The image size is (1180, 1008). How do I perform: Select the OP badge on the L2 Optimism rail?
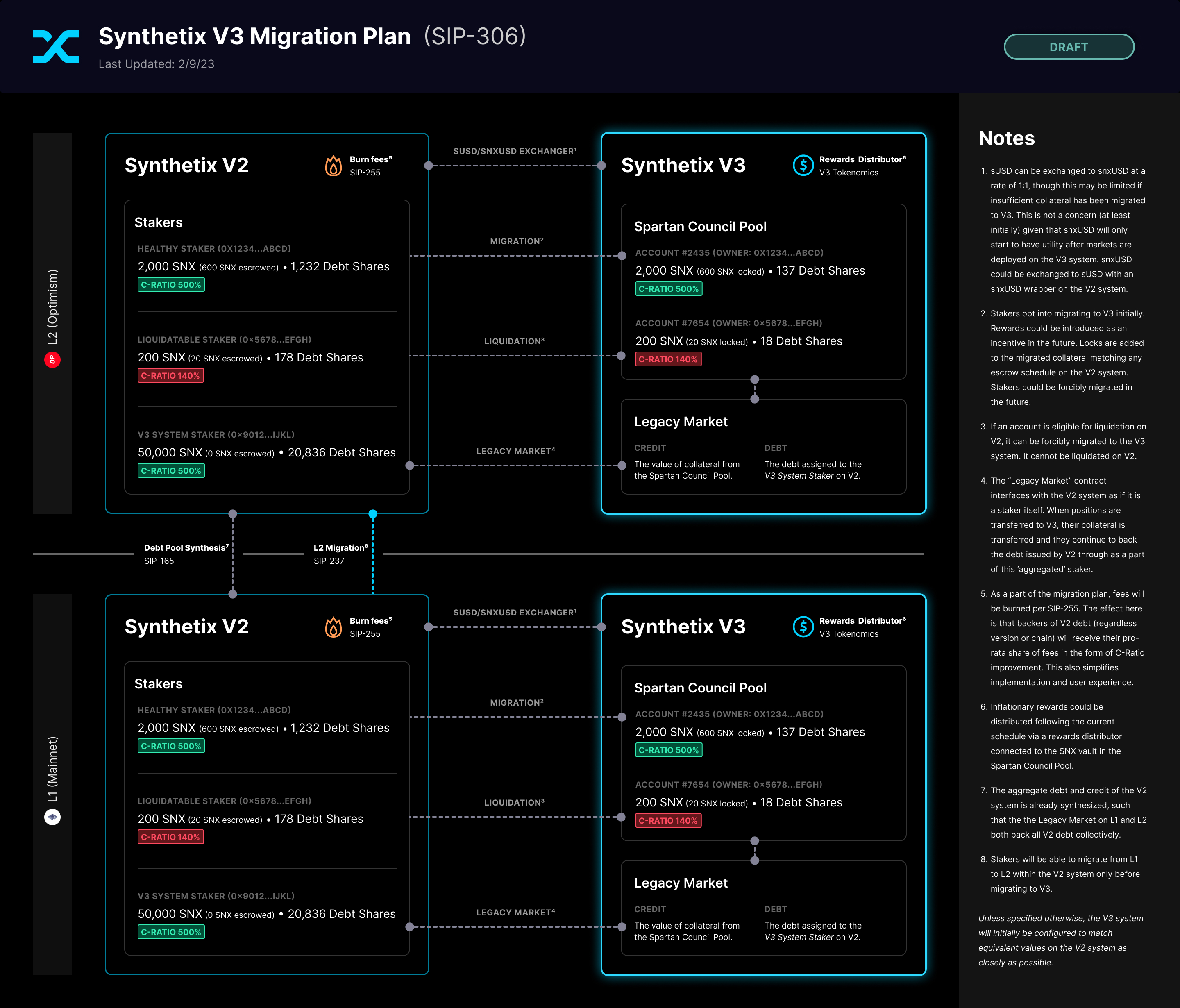52,359
